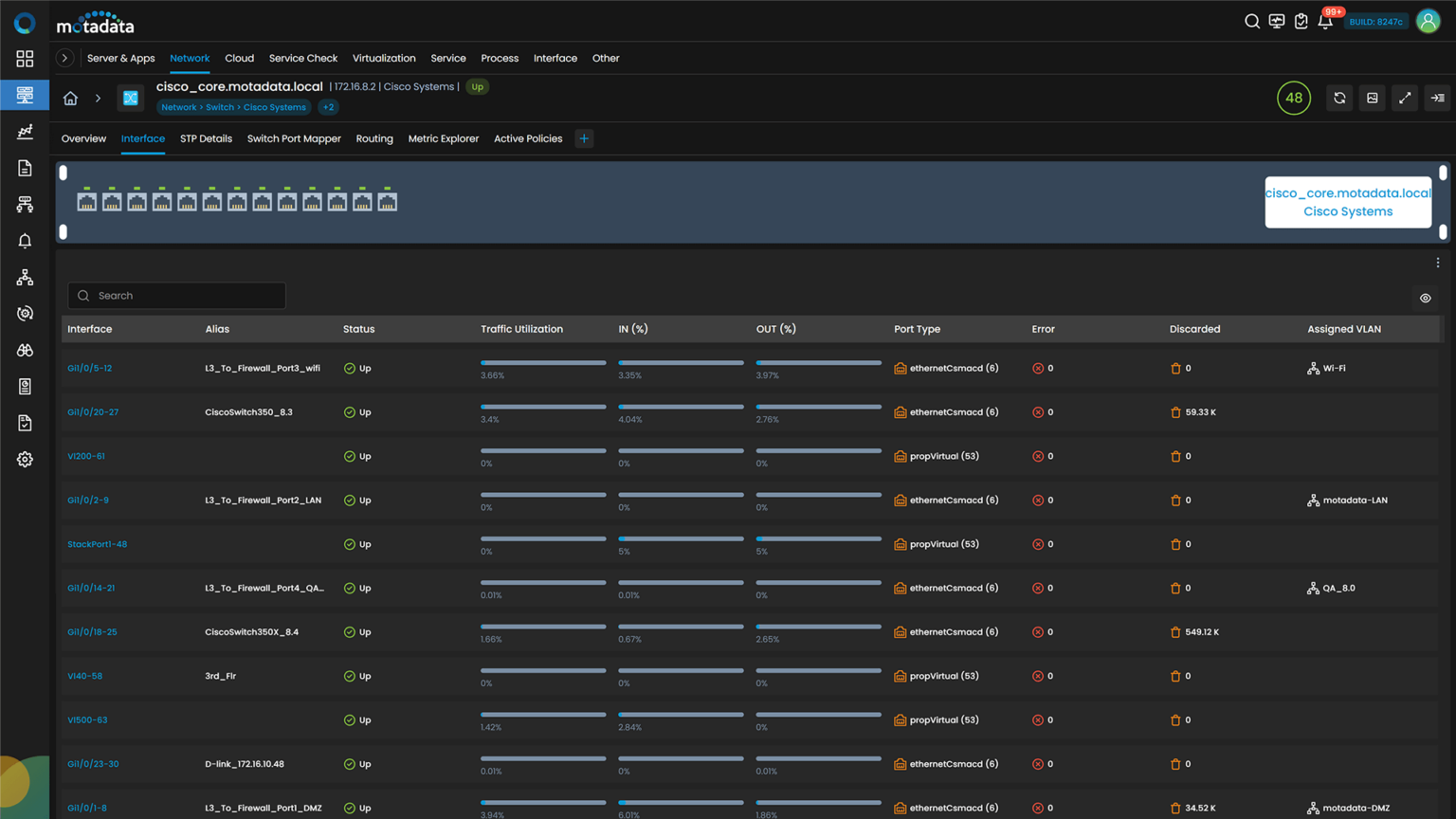Open interface Gi1/0/18-25 link
The height and width of the screenshot is (819, 1456).
[x=92, y=632]
